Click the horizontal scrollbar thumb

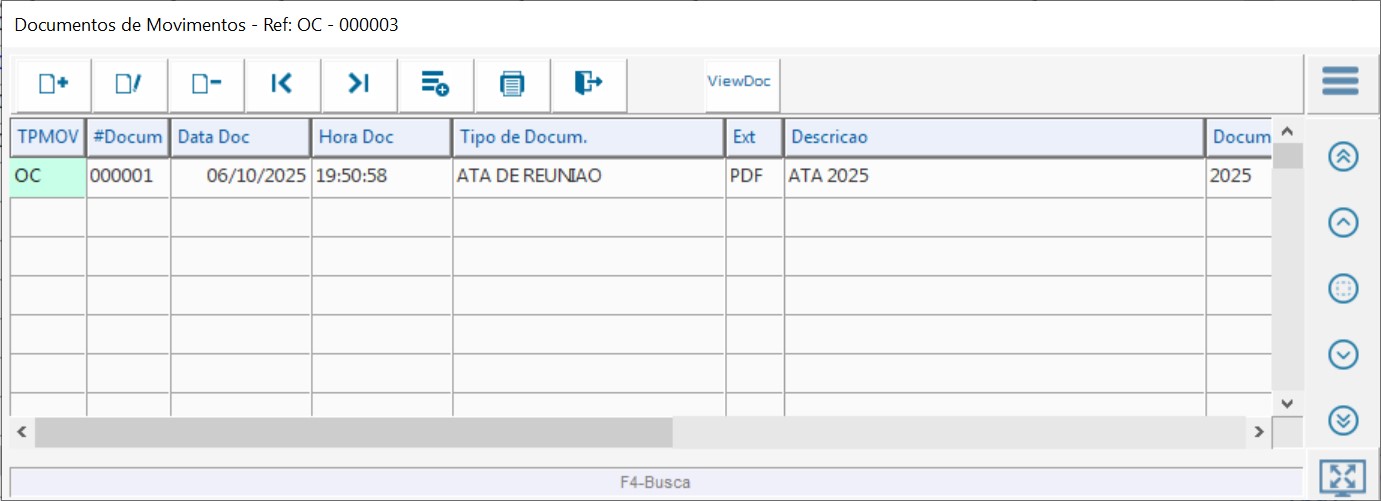(355, 432)
